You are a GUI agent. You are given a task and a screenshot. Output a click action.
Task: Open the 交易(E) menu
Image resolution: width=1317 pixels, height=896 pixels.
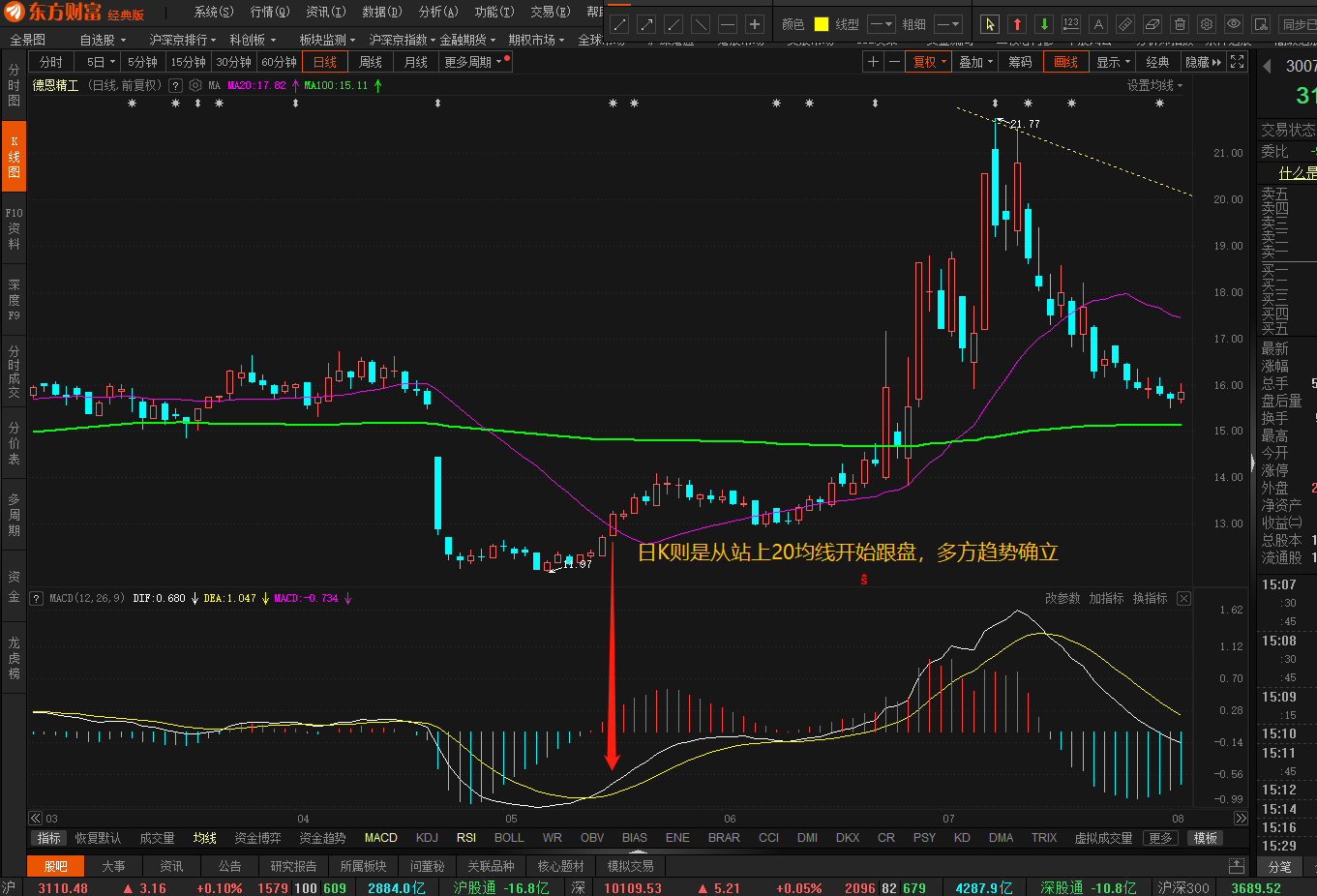(551, 12)
